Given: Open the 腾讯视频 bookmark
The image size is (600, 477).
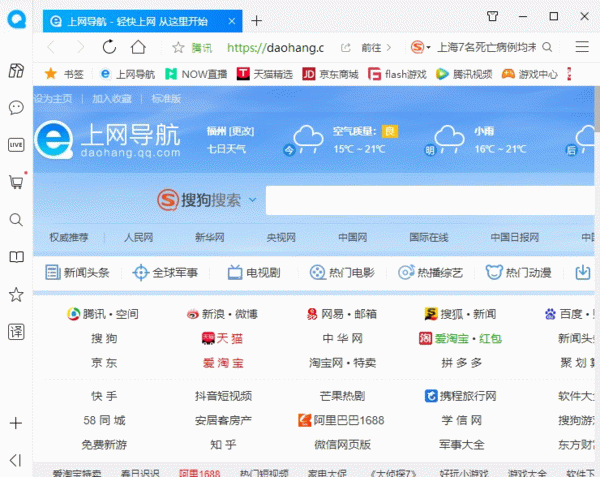Looking at the screenshot, I should tap(464, 74).
